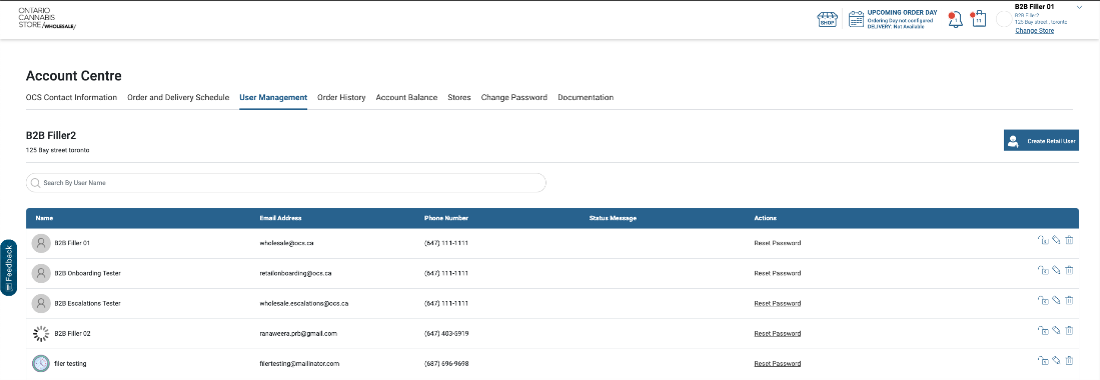Screen dimensions: 1100x380
Task: Click the Create Retail User button
Action: [1041, 141]
